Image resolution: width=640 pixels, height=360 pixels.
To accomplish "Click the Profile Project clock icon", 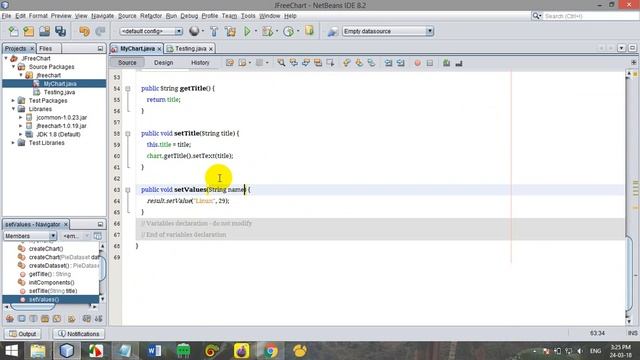I will pos(289,31).
